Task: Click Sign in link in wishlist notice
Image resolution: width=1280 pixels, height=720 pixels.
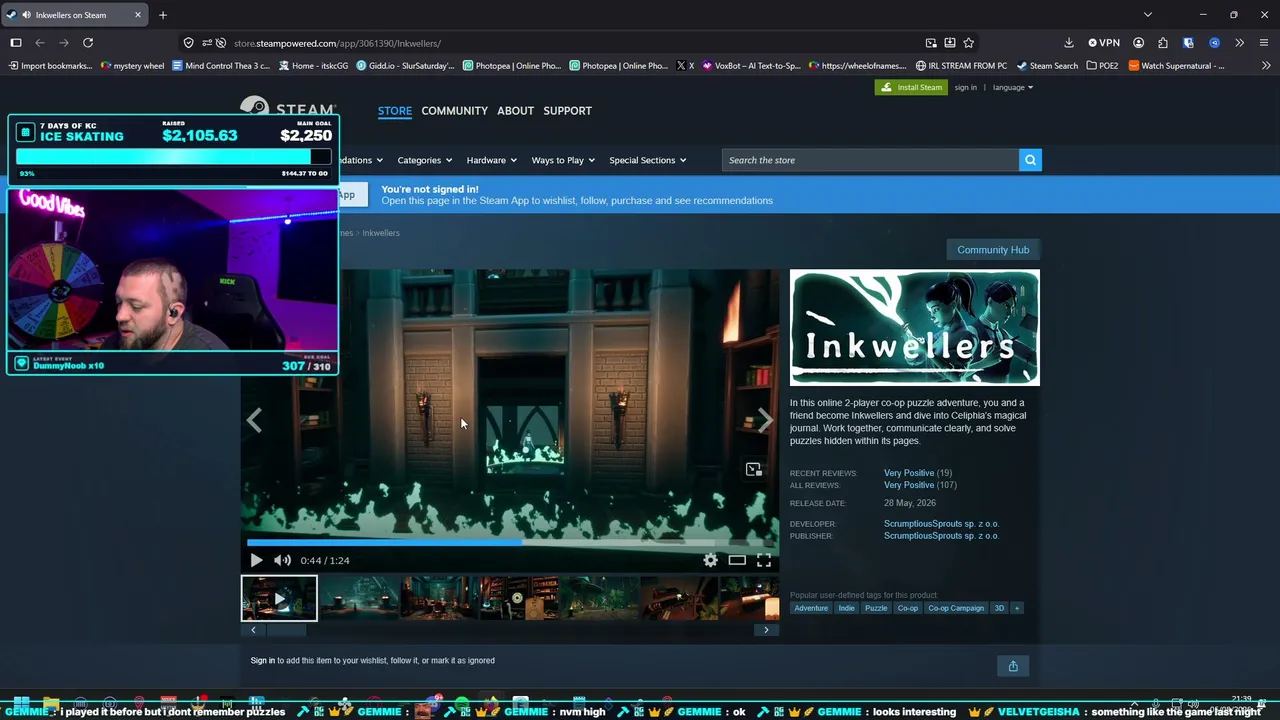Action: 263,661
